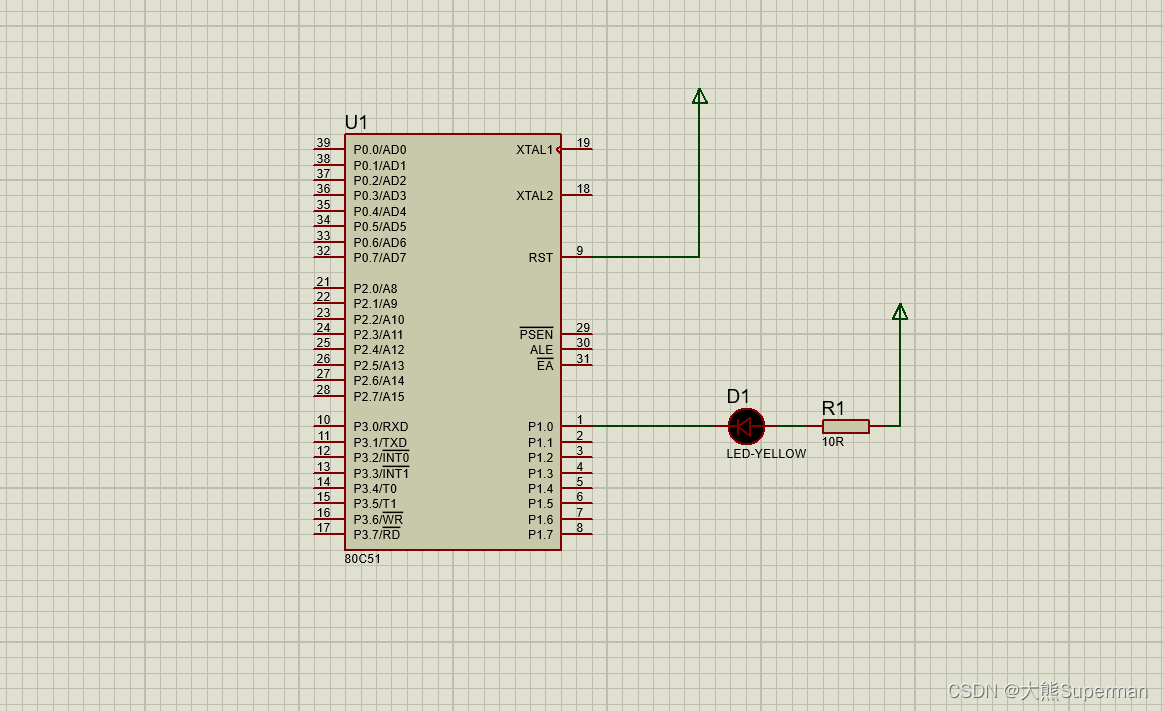Click pin number 18 at XTAL2
The image size is (1163, 711).
(x=584, y=189)
